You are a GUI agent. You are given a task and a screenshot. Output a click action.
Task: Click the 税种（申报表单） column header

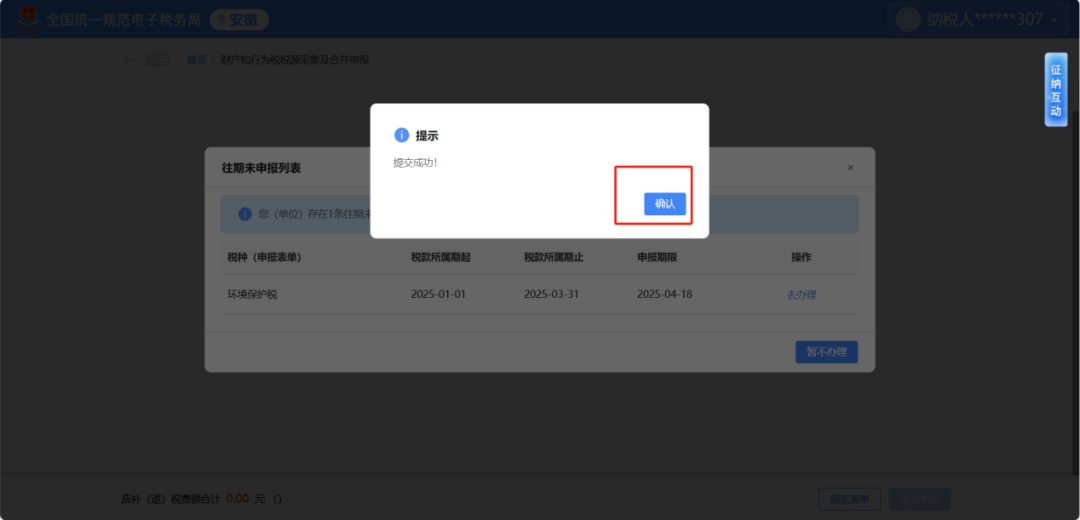[264, 257]
